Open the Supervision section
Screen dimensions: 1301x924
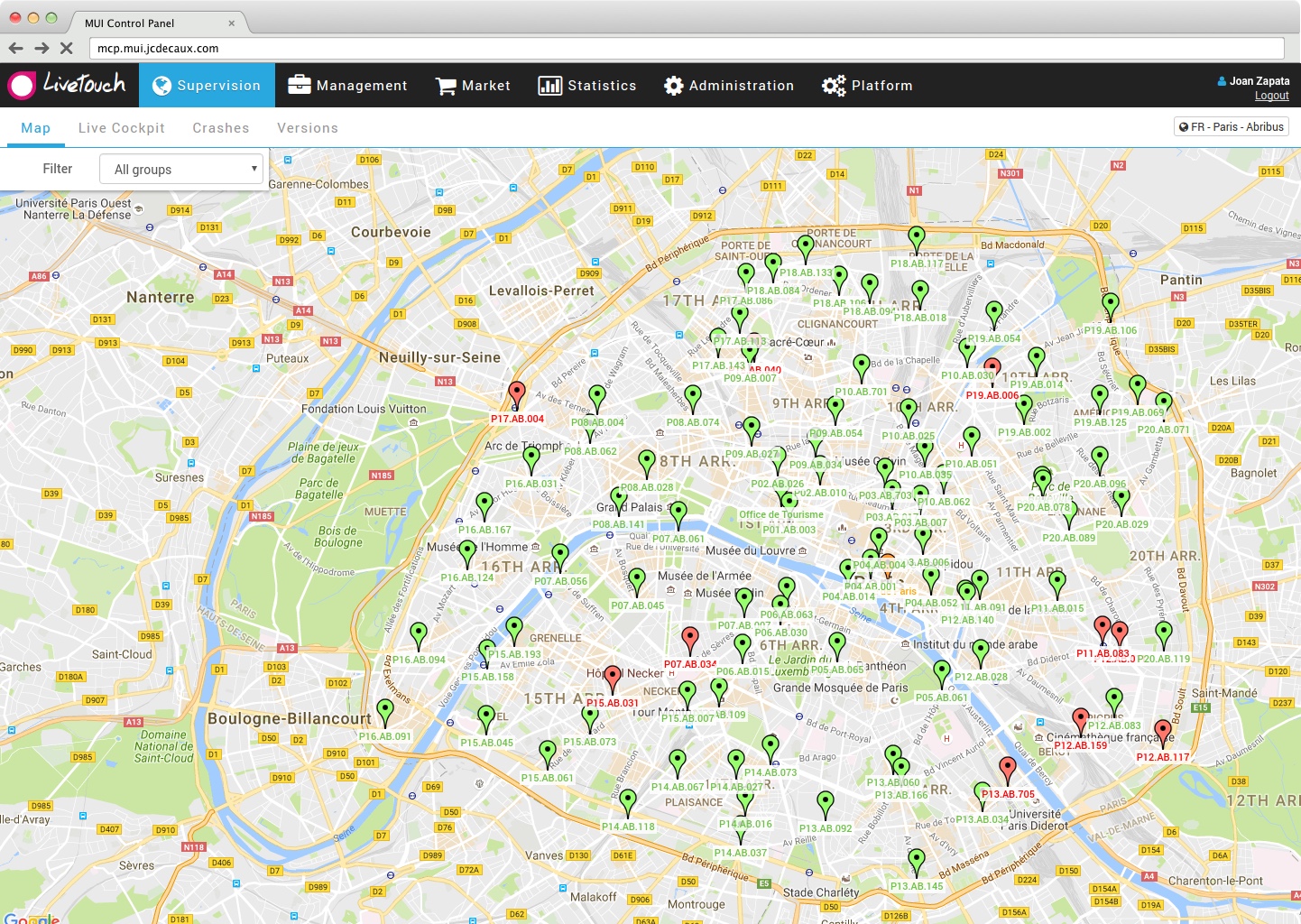(x=207, y=86)
